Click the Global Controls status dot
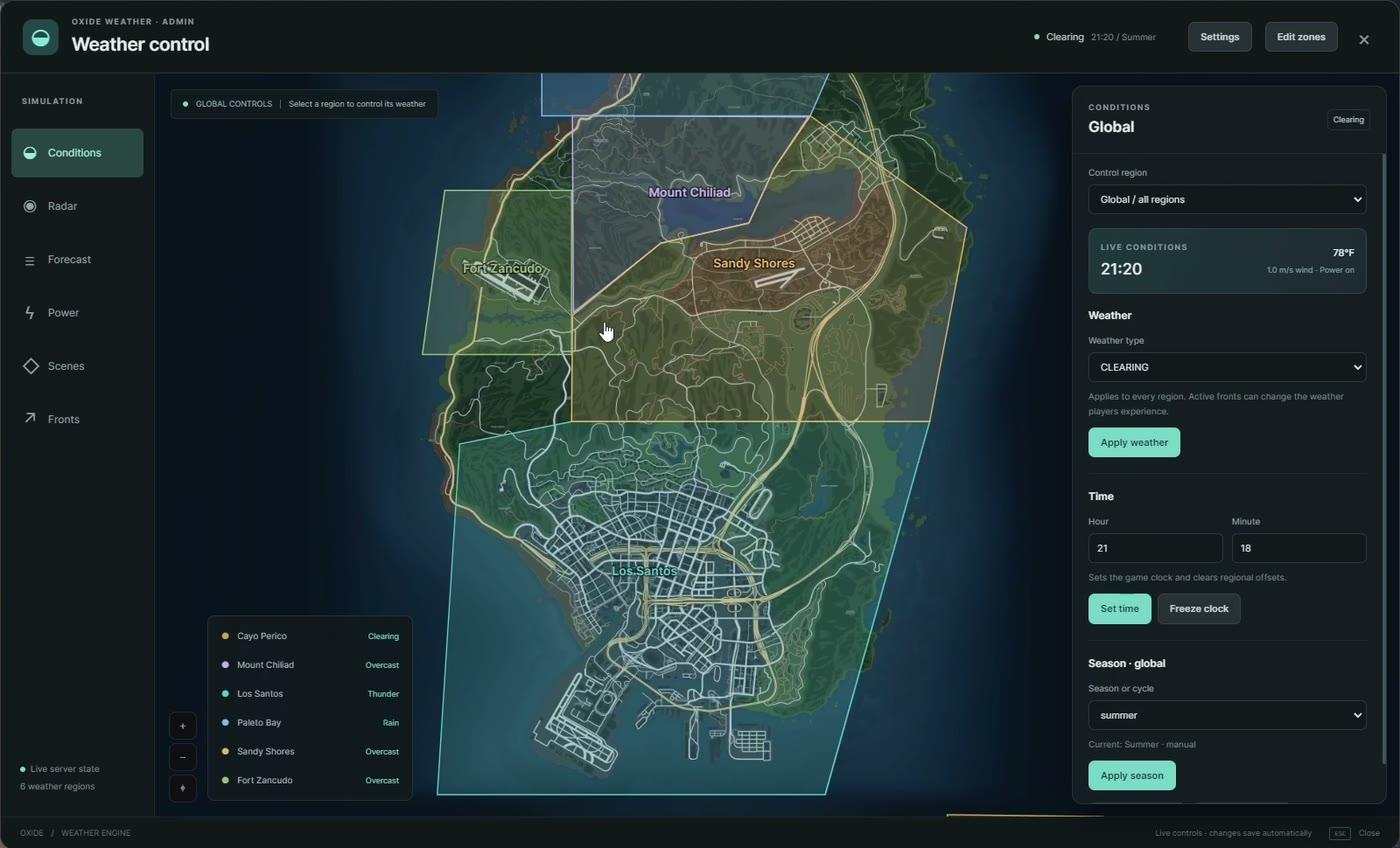1400x848 pixels. 185,104
